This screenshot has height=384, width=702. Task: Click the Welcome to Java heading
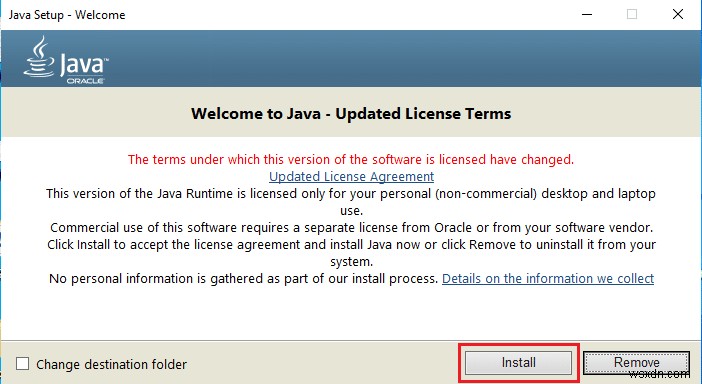coord(351,114)
